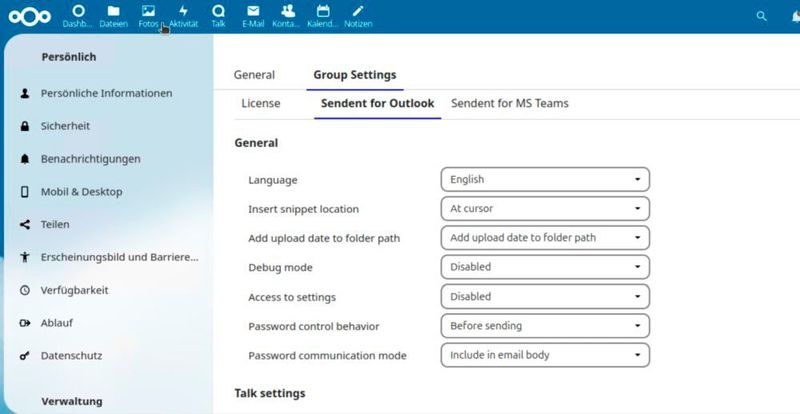
Task: Switch to the Group Settings tab
Action: coord(355,75)
